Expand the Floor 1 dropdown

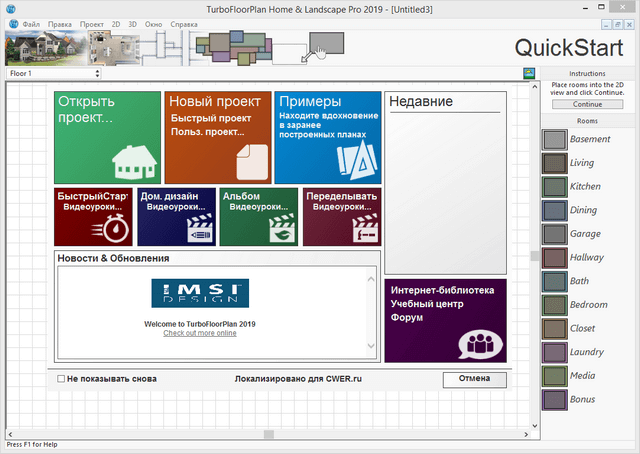click(97, 73)
